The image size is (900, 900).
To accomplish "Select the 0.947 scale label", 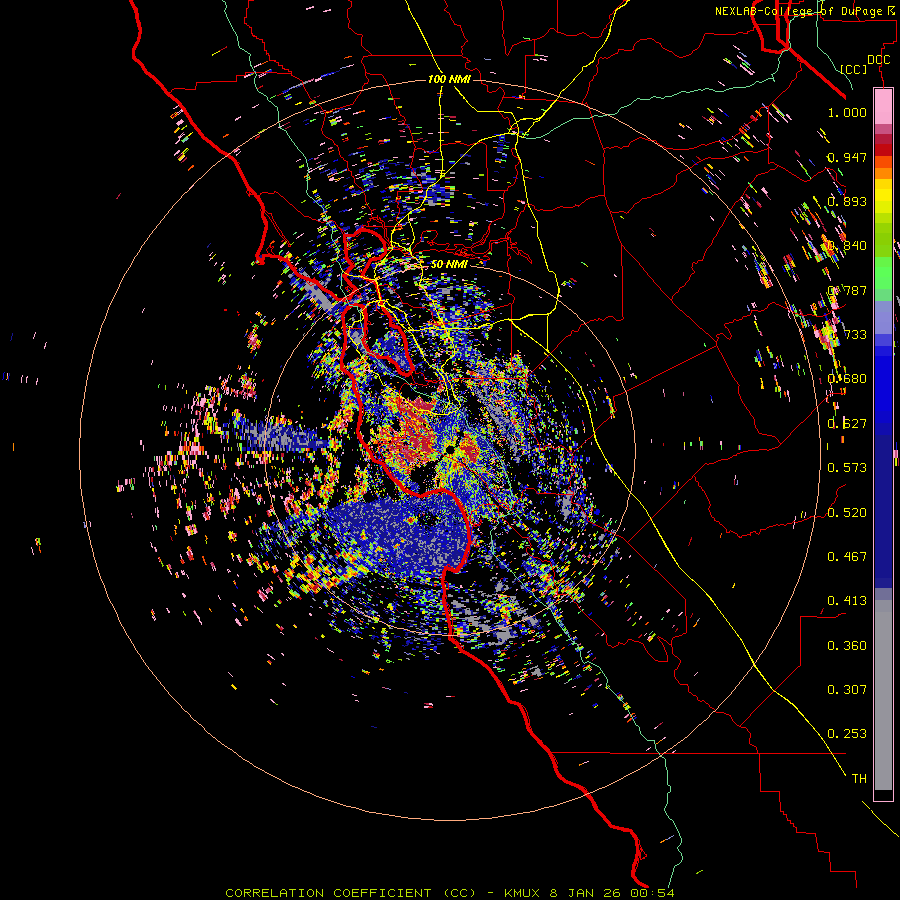I will (847, 157).
